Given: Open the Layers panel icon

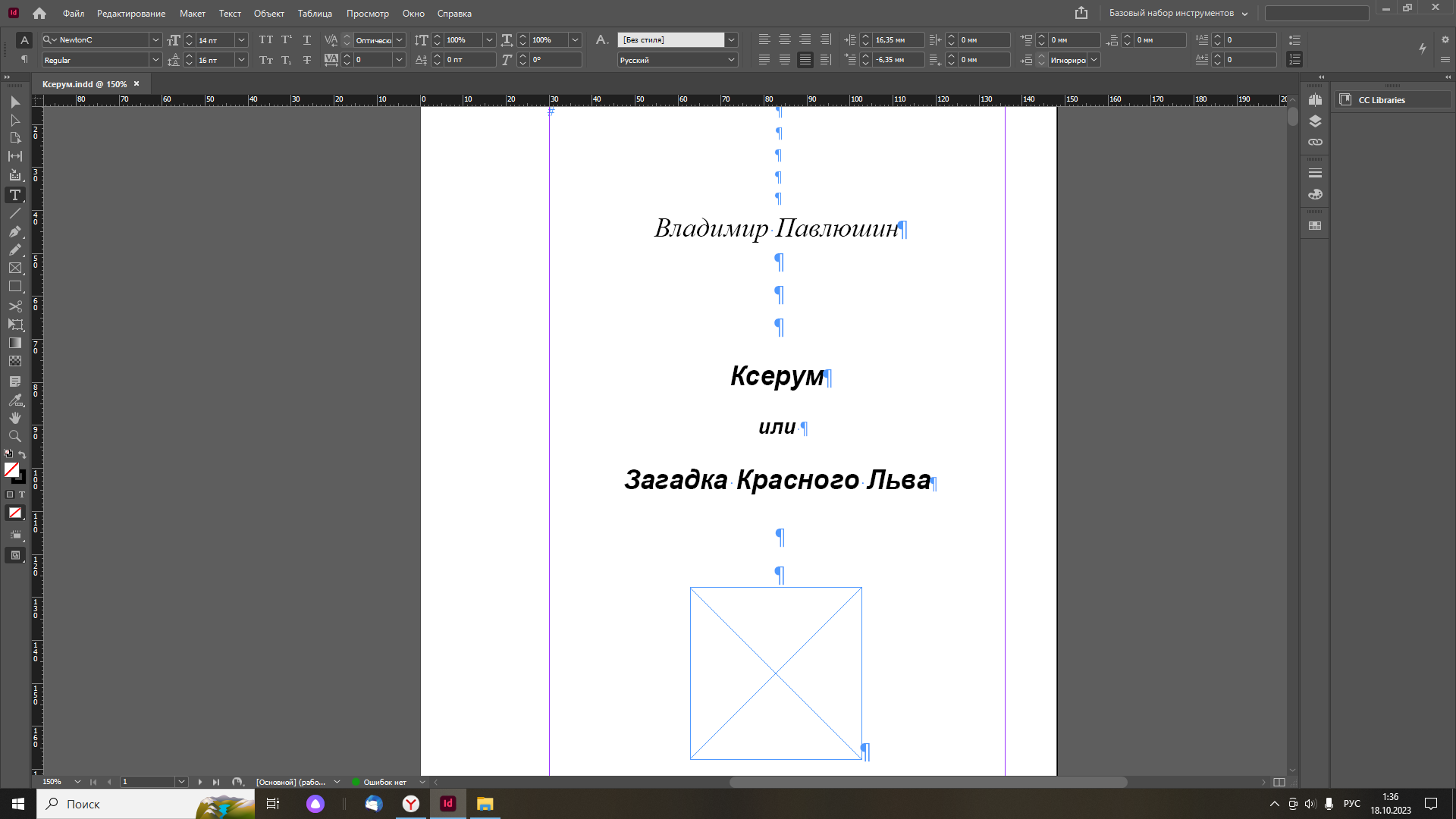Looking at the screenshot, I should [x=1315, y=121].
